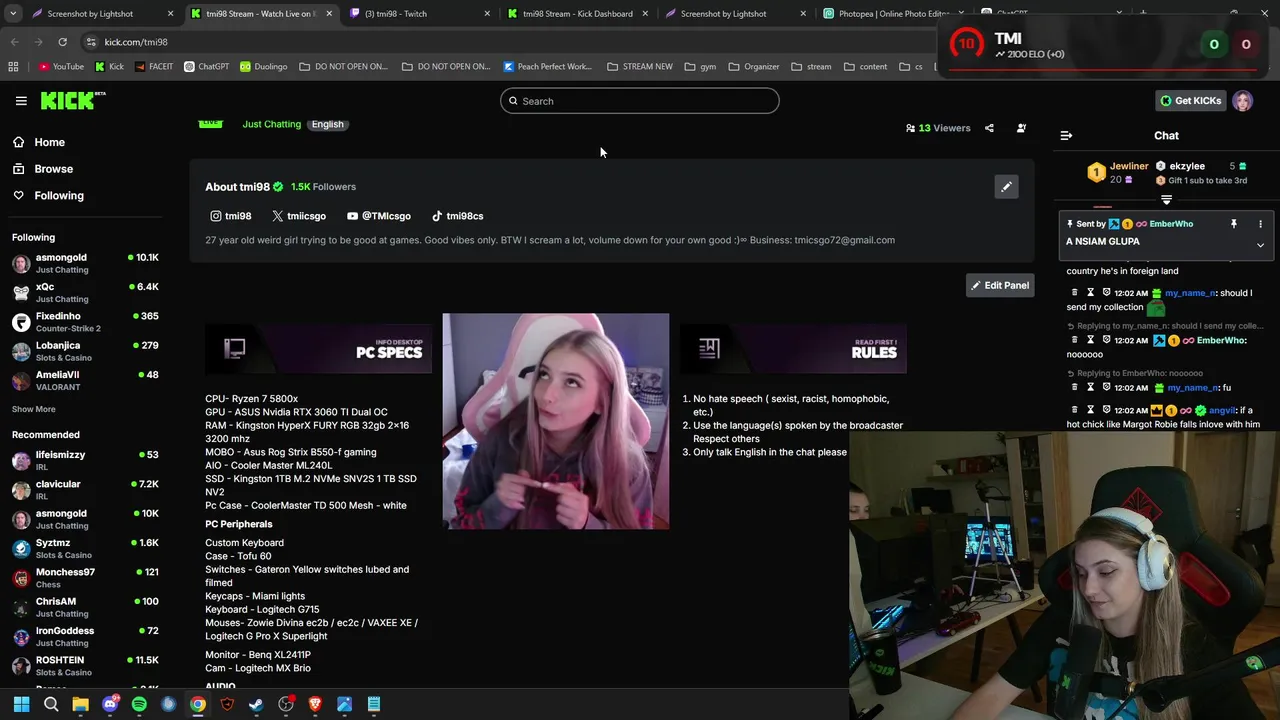Open Spotify from taskbar
Screen dimensions: 1280x720
pos(139,705)
